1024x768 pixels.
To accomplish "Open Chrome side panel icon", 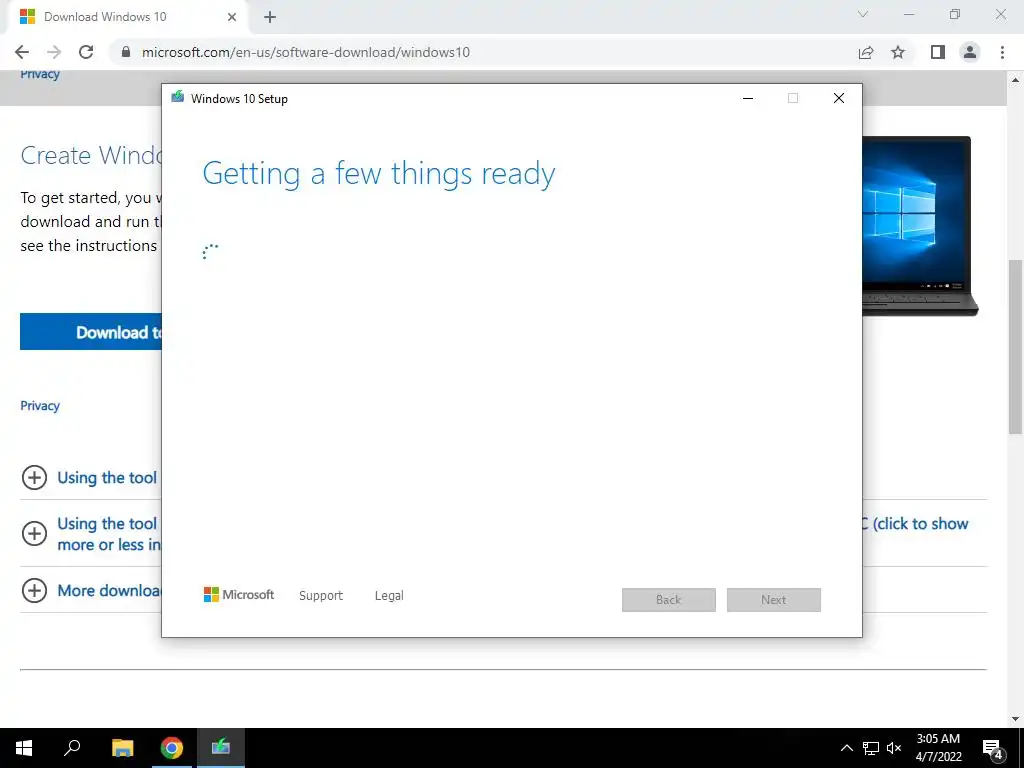I will (938, 52).
